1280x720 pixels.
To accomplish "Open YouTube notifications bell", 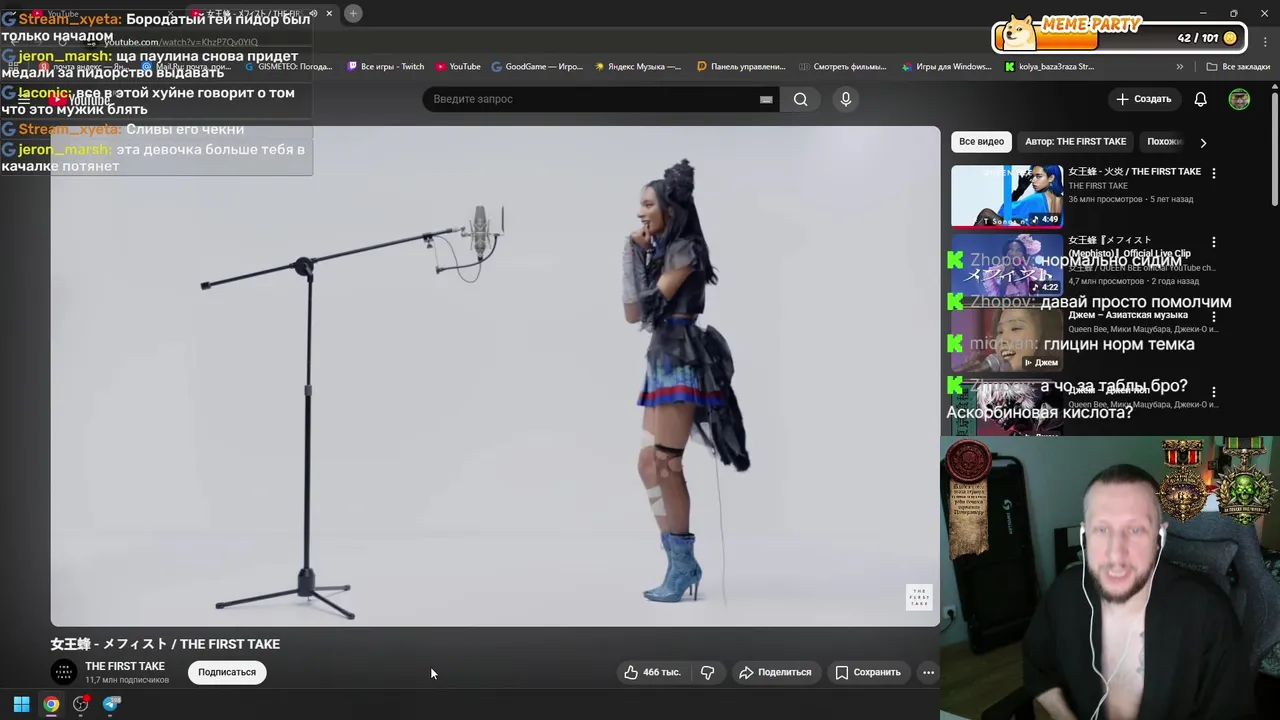I will [x=1200, y=99].
